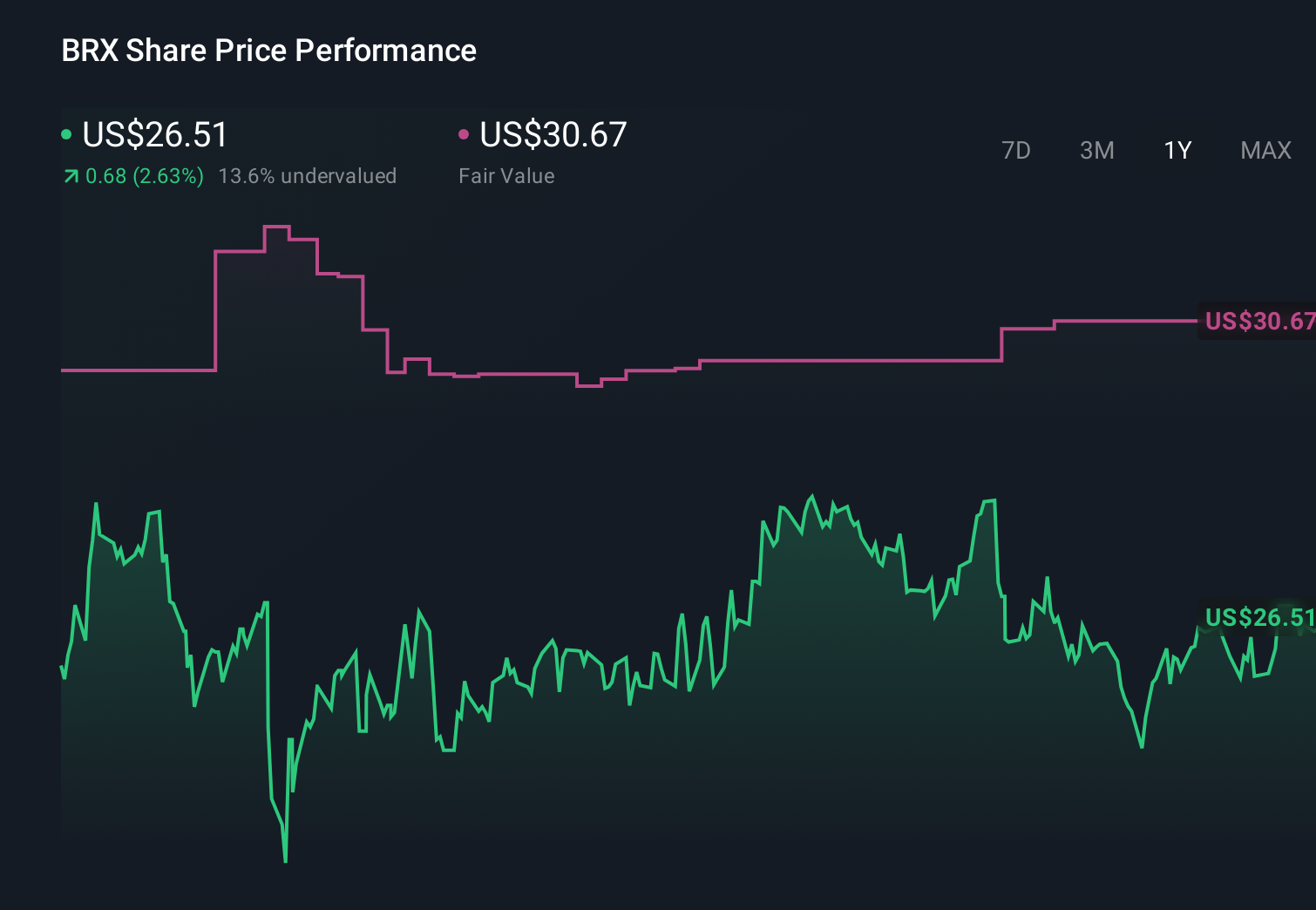Select the 7D time range
Viewport: 1316px width, 910px height.
point(1016,150)
